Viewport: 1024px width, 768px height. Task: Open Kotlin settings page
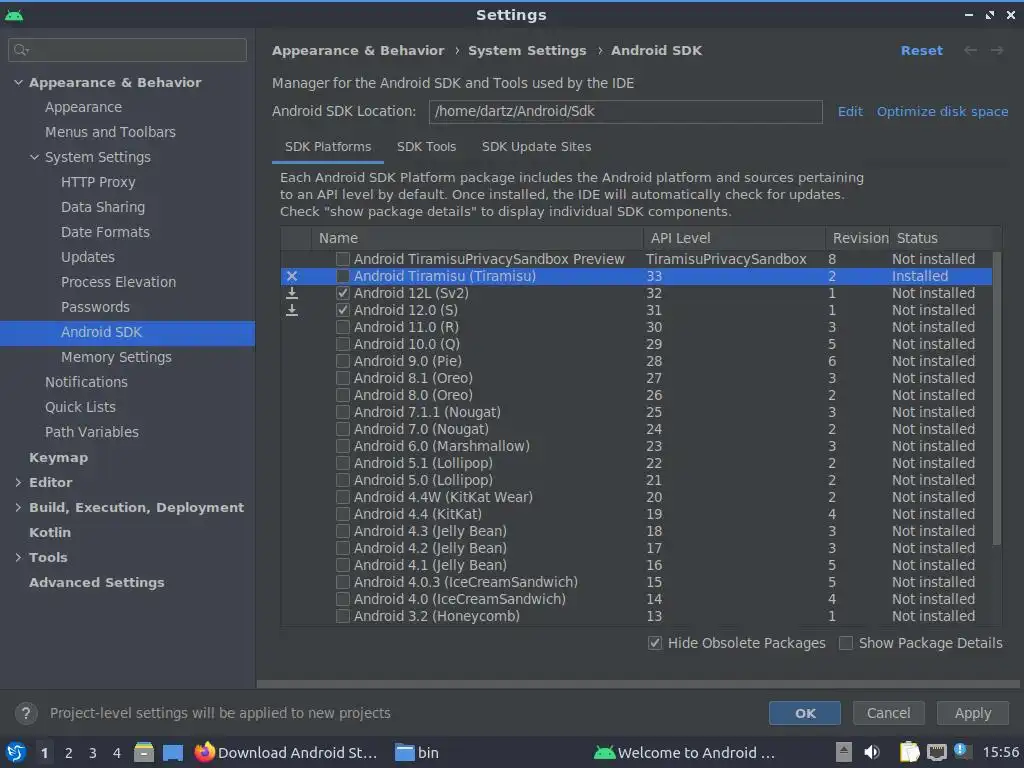[50, 532]
